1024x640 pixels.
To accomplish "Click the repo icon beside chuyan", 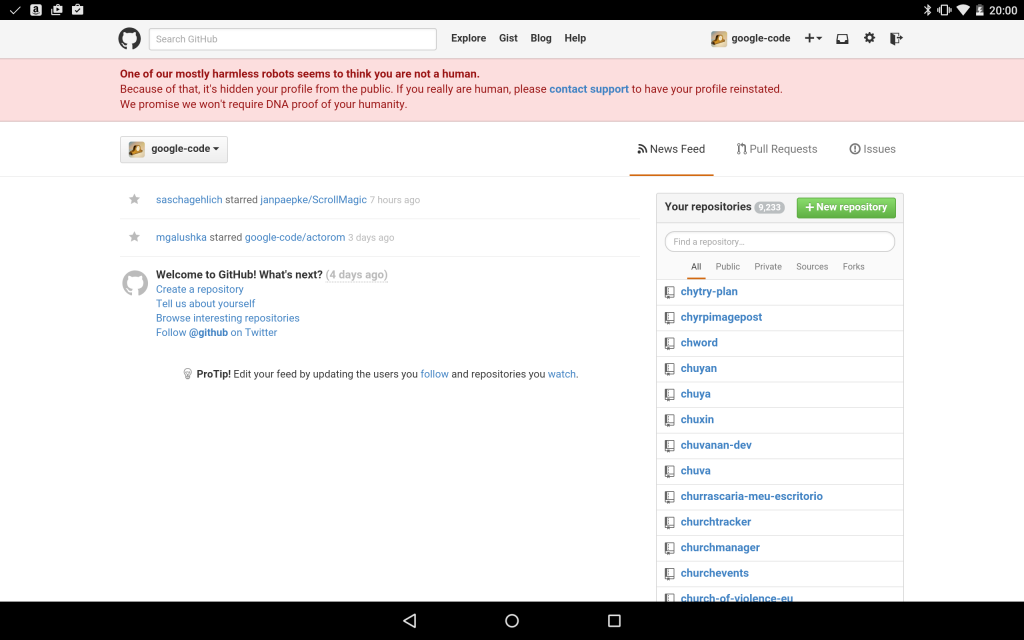I will click(x=669, y=369).
